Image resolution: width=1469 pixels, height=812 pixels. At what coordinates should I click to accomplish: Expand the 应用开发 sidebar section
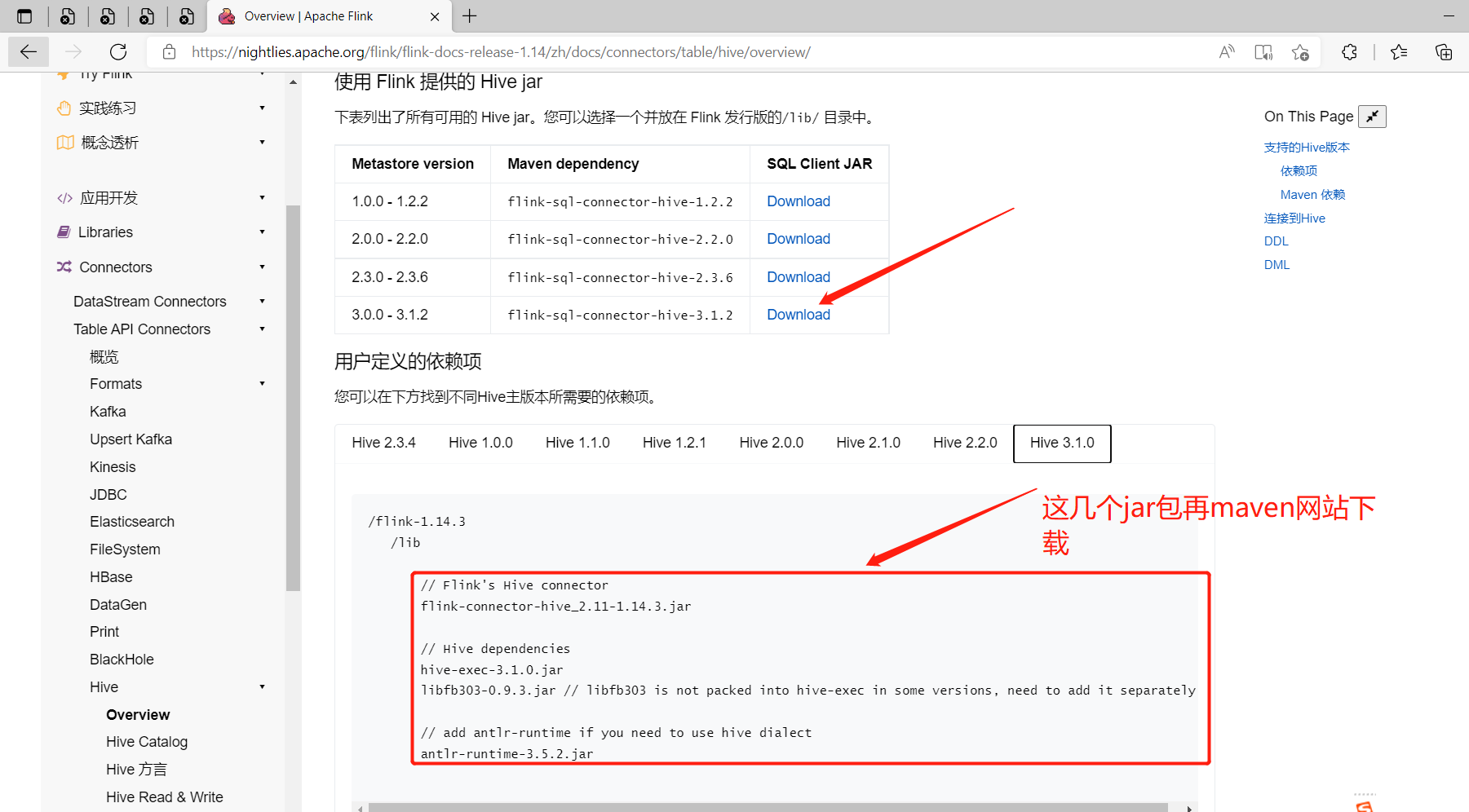(262, 197)
